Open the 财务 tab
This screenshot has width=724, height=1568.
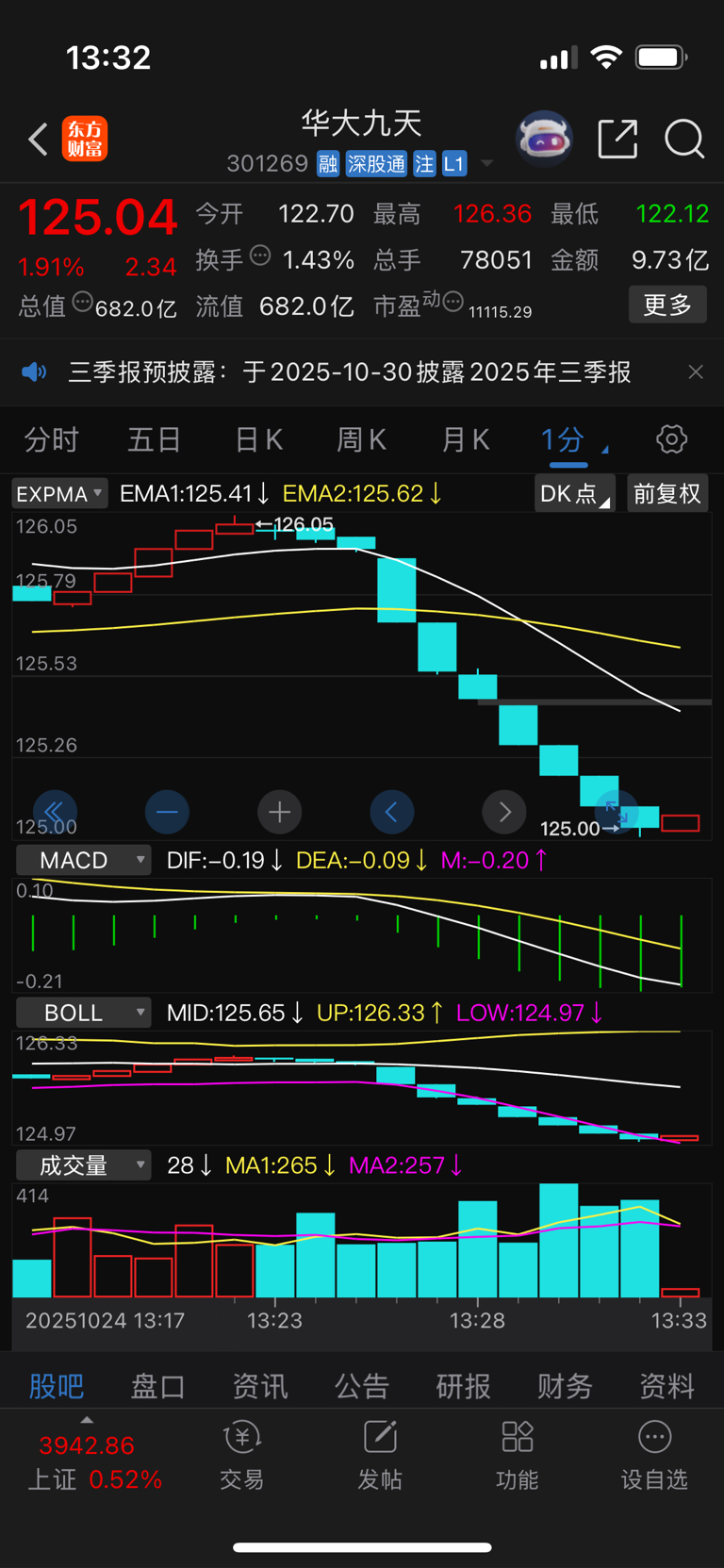[x=566, y=1386]
